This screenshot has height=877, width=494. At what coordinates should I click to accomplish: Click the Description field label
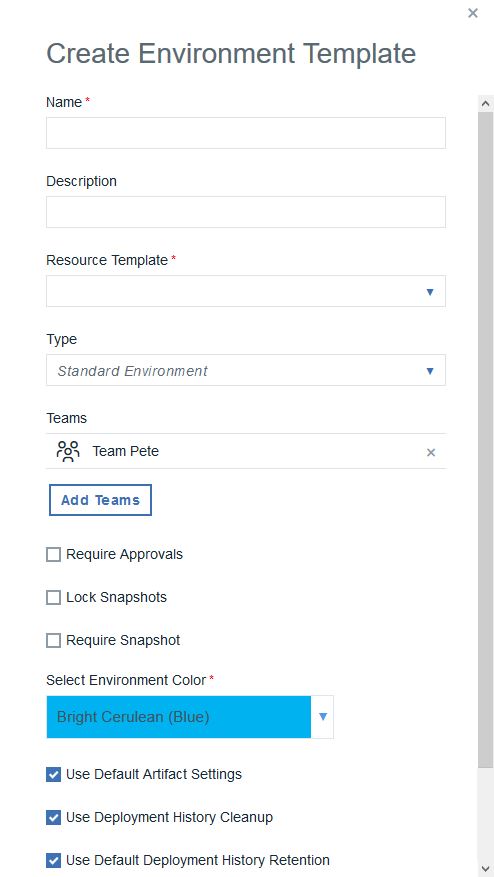pyautogui.click(x=82, y=181)
